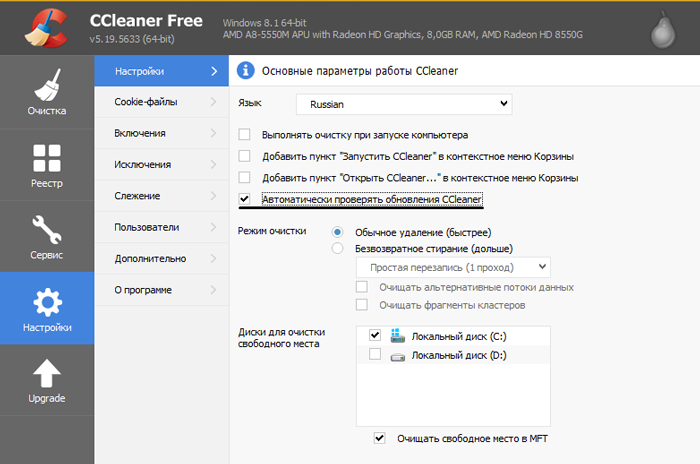This screenshot has height=464, width=700.
Task: Enable cleaning at computer startup checkbox
Action: pyautogui.click(x=244, y=134)
